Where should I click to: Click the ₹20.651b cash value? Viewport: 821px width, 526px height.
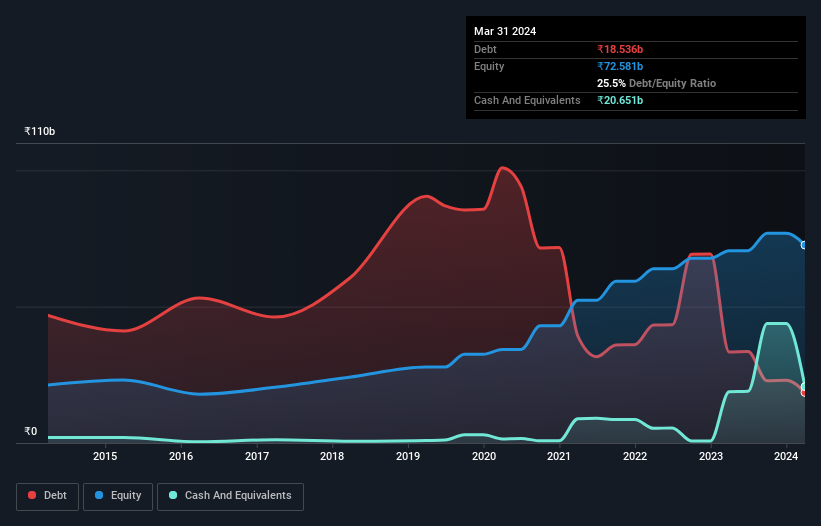[x=620, y=100]
